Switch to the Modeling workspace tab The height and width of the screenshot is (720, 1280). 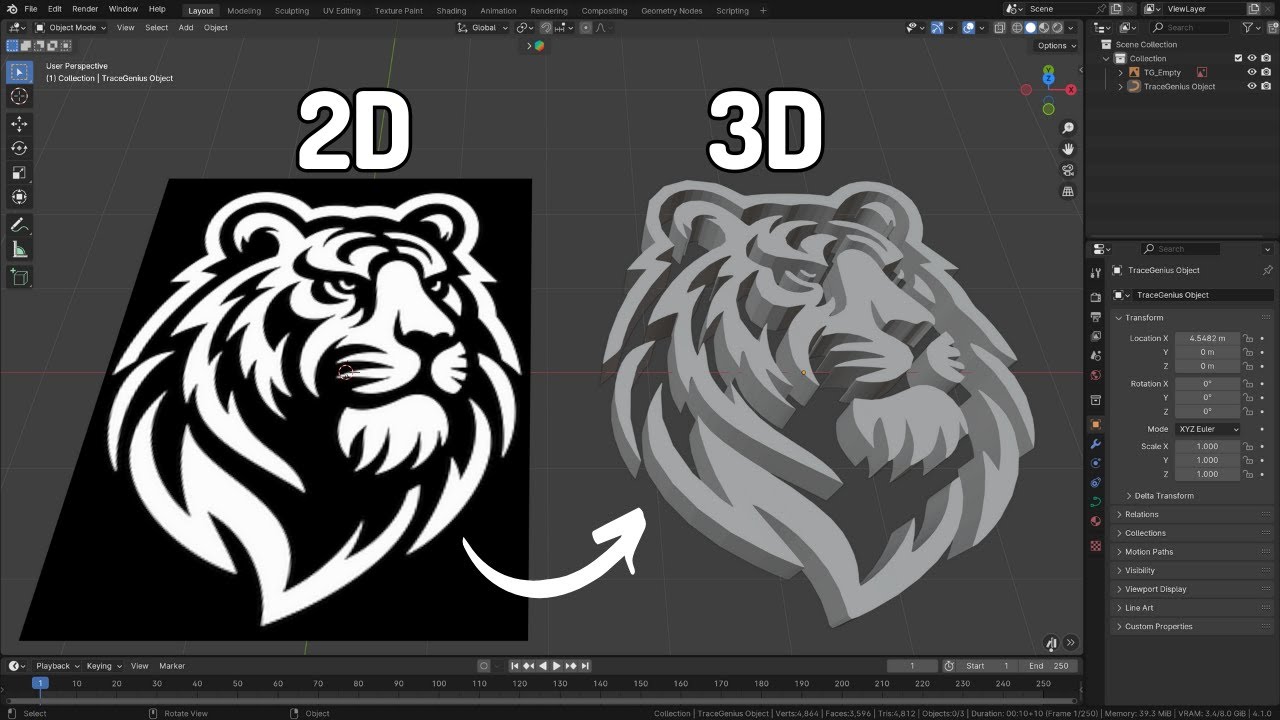pos(244,10)
